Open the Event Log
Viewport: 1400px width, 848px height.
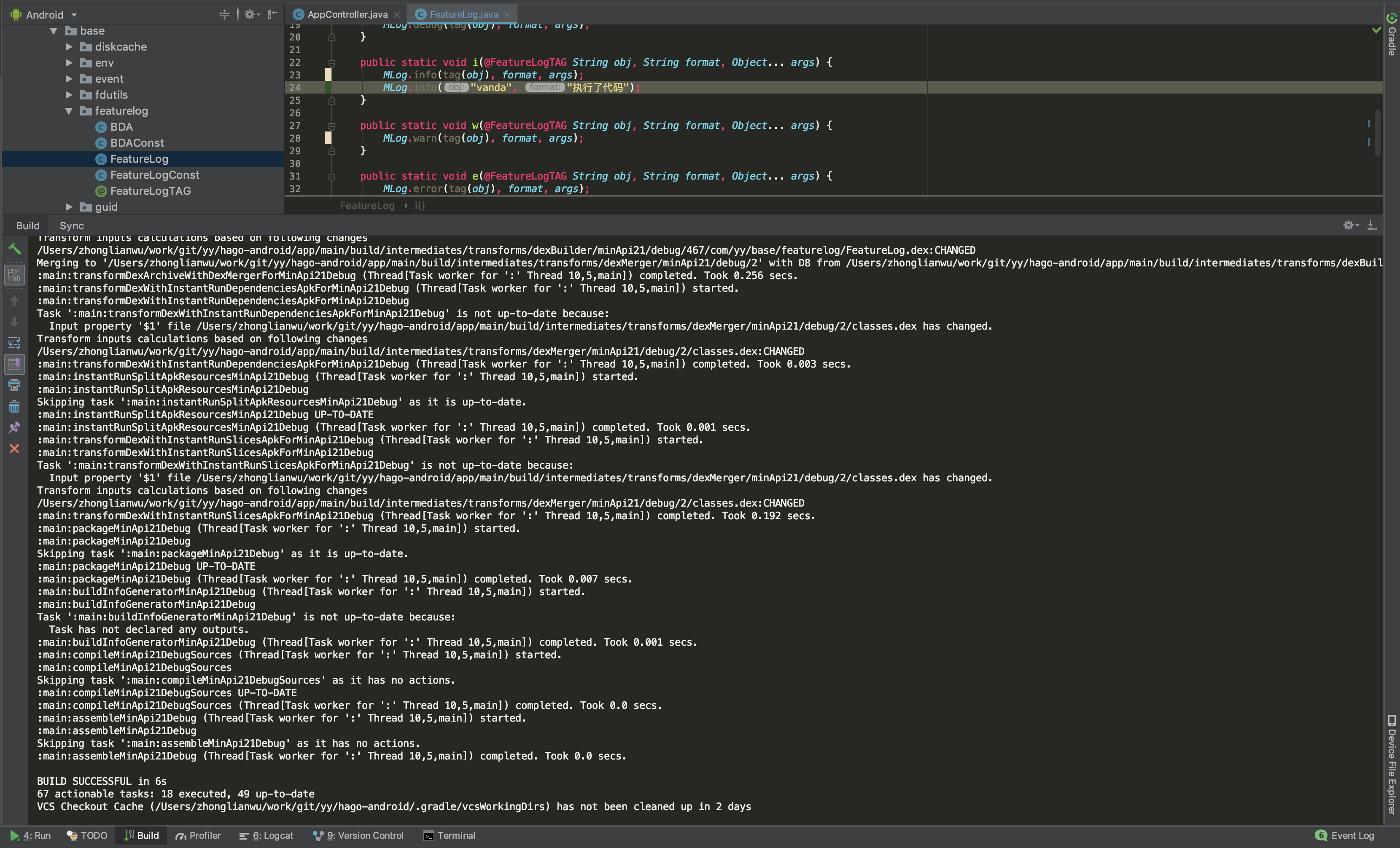pos(1345,835)
